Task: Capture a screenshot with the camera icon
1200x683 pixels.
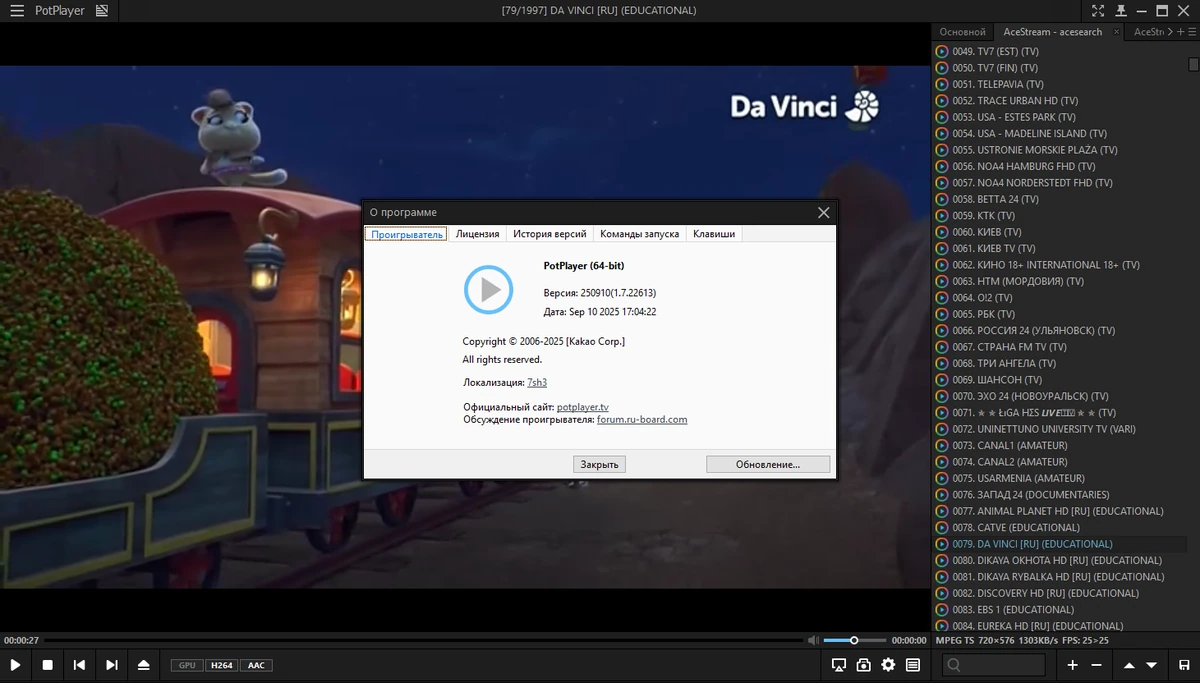Action: tap(863, 665)
